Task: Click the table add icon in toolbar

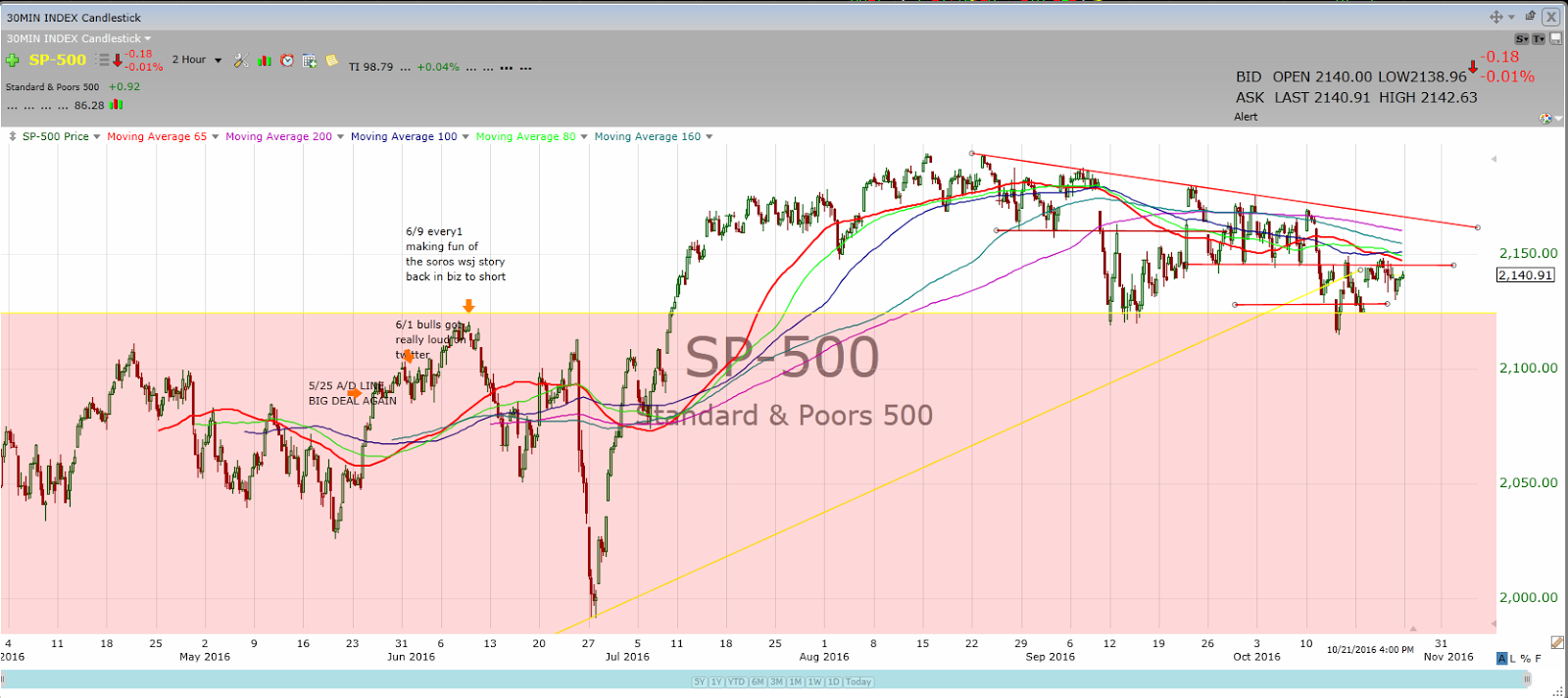Action: coord(310,61)
